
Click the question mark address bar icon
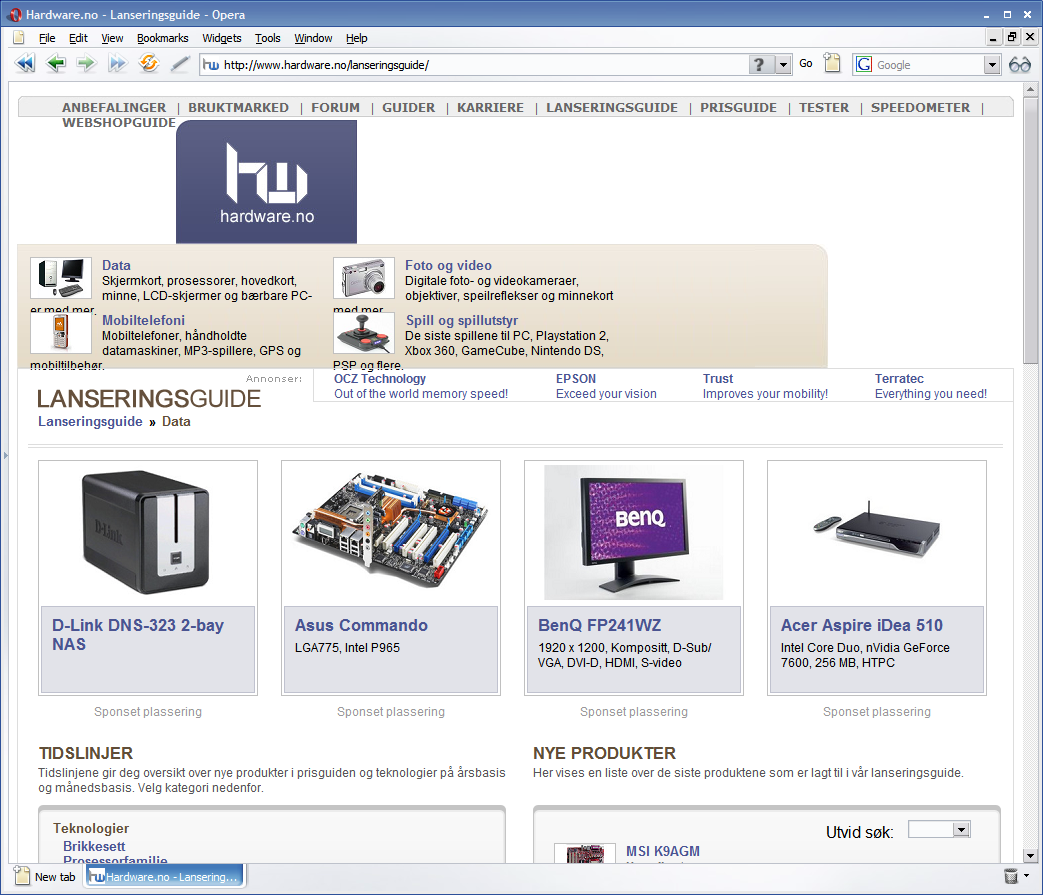(760, 64)
